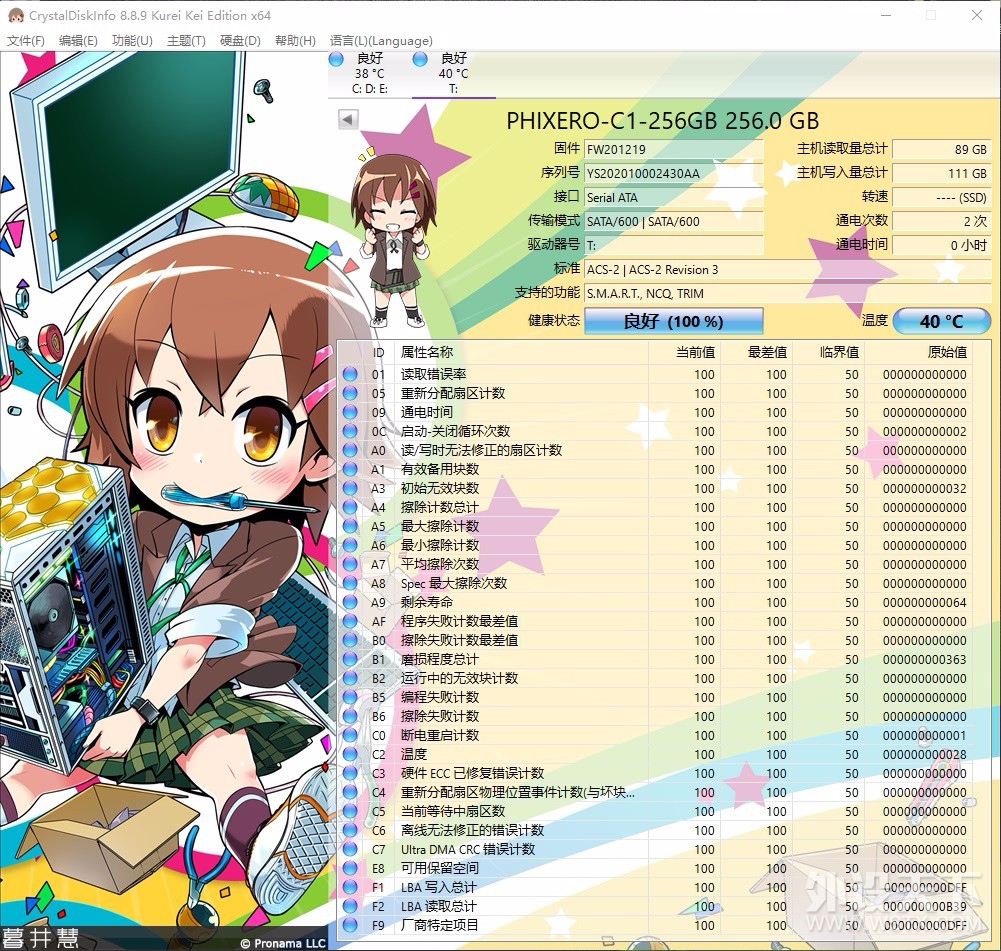Open the 编辑(E) menu

(x=78, y=41)
